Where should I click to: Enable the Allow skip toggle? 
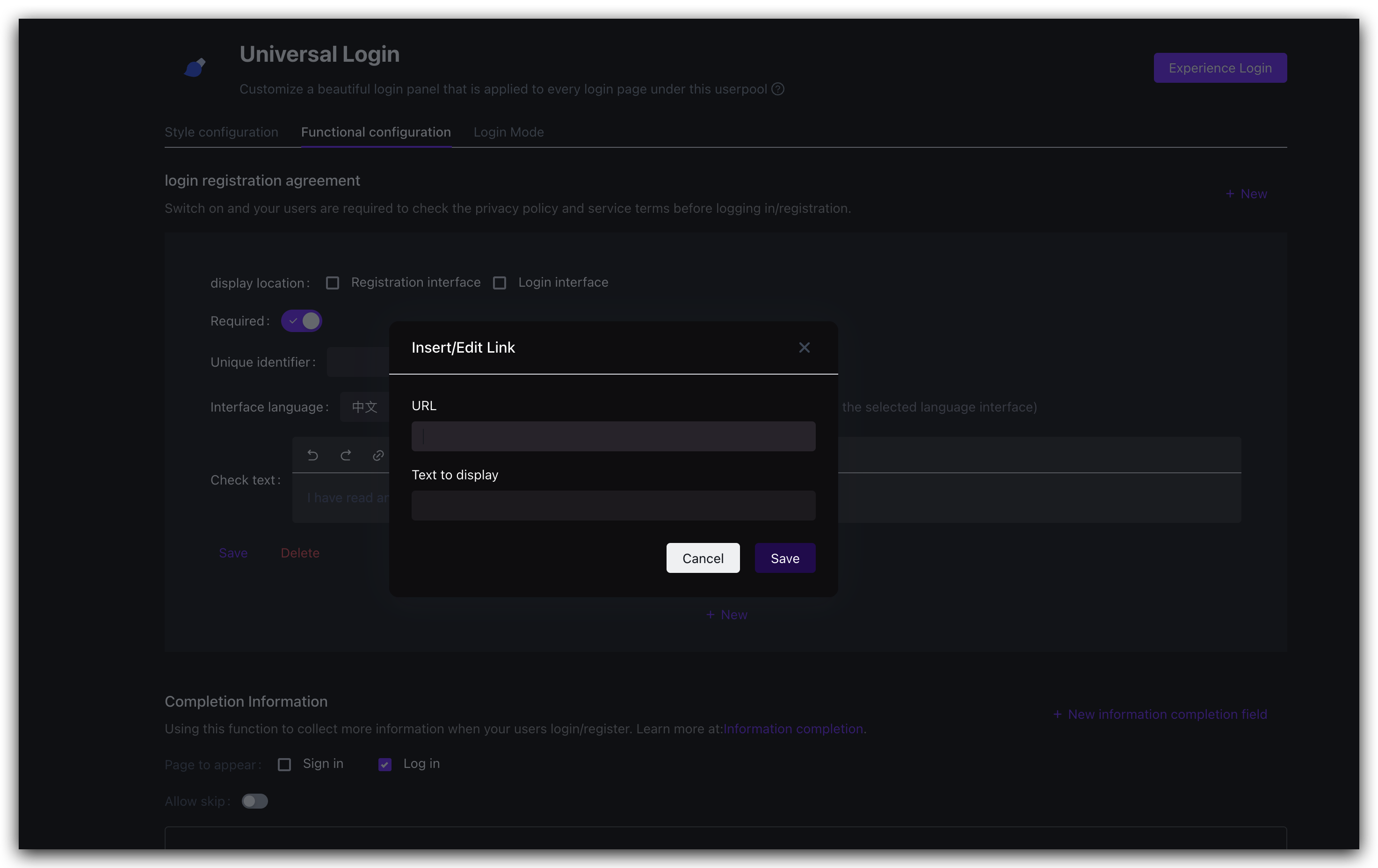pyautogui.click(x=254, y=801)
